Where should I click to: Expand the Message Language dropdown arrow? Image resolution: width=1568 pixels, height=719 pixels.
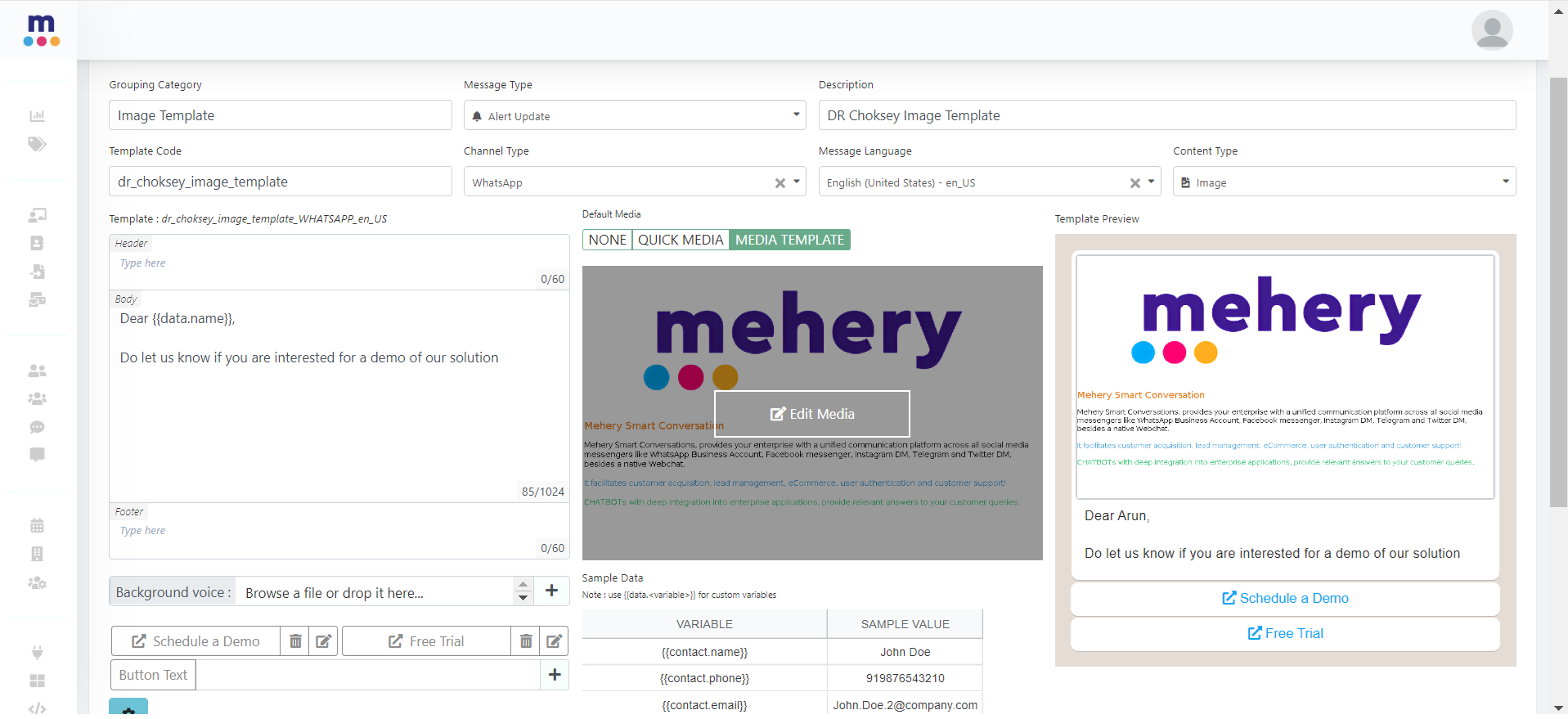pyautogui.click(x=1152, y=182)
